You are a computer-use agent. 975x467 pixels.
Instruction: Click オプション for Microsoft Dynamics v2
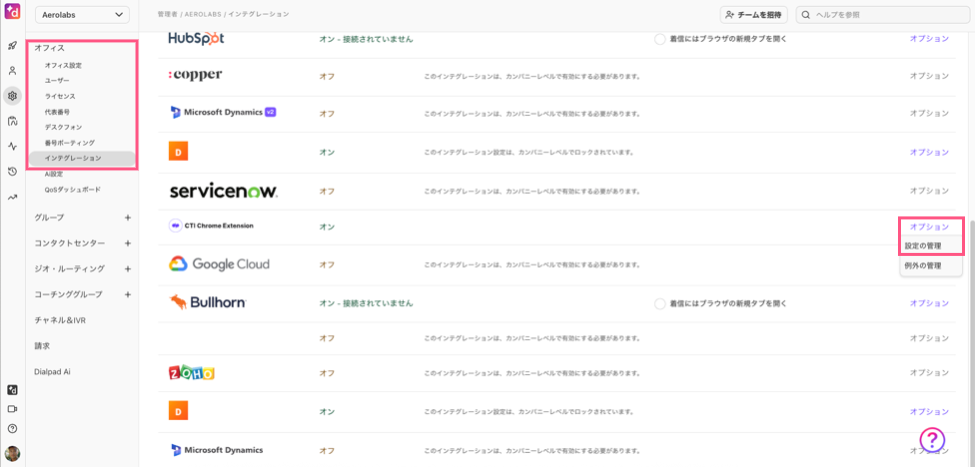(930, 113)
